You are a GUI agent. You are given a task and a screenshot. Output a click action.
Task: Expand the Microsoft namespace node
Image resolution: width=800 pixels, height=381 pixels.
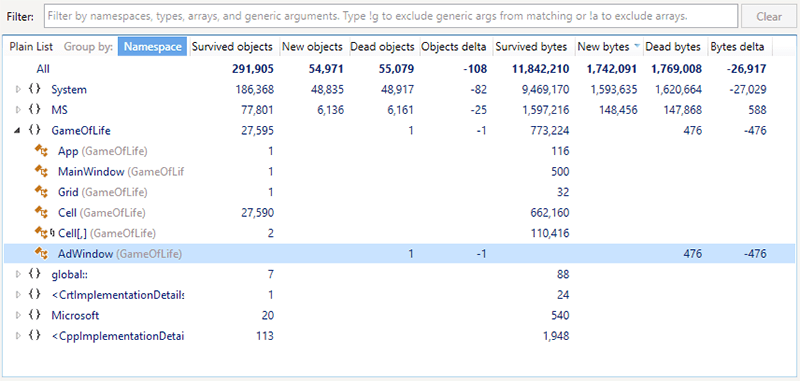pos(18,316)
